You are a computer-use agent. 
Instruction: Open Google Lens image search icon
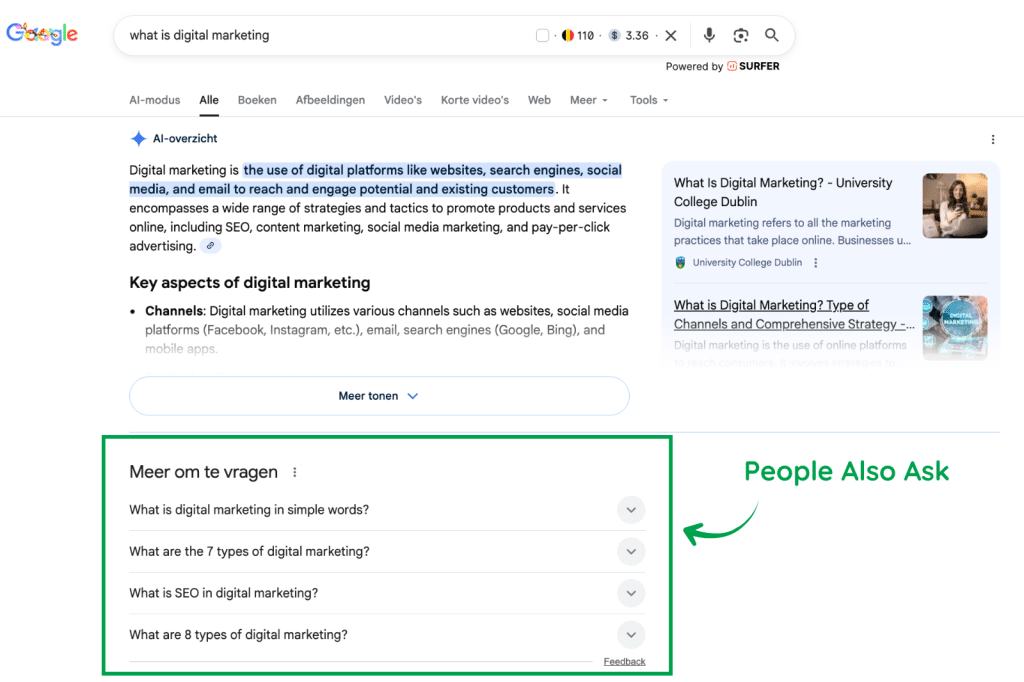click(x=740, y=36)
